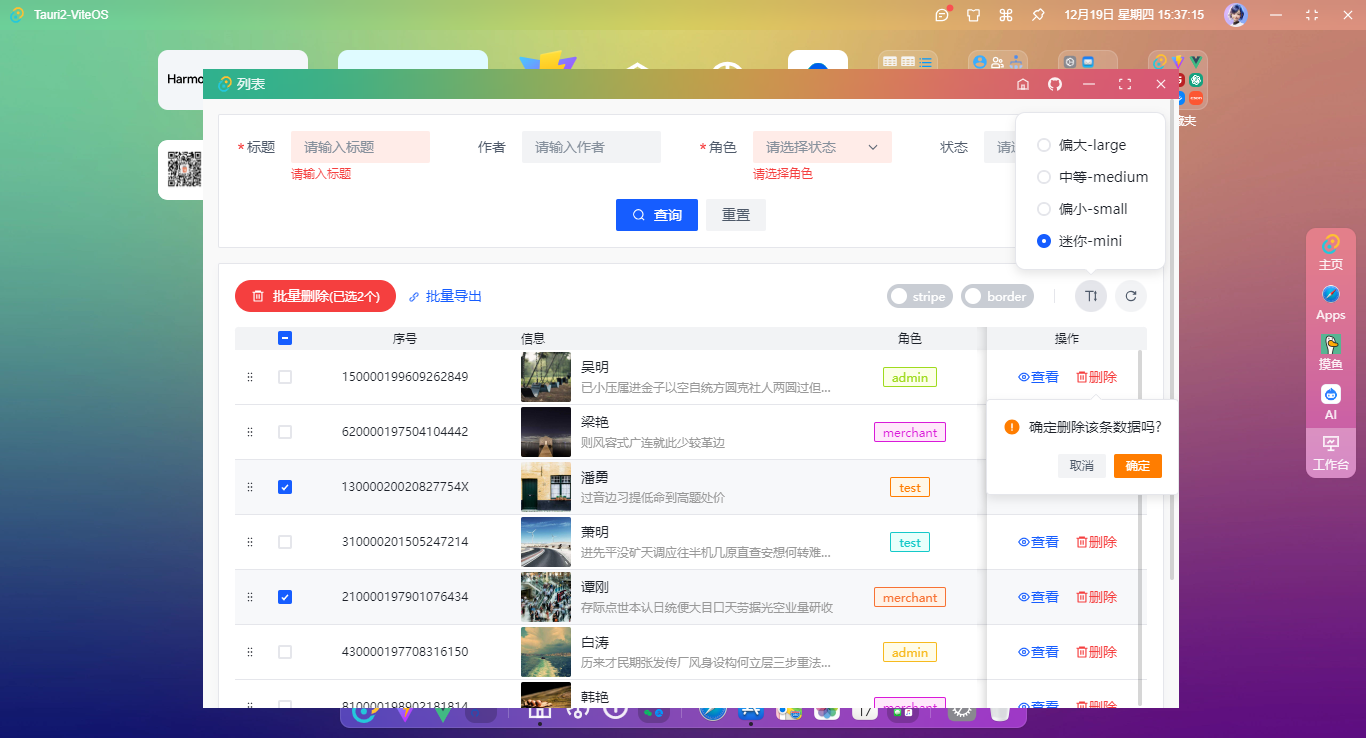Viewport: 1366px width, 738px height.
Task: Open settings gear icon in bottom dock
Action: pos(962,711)
